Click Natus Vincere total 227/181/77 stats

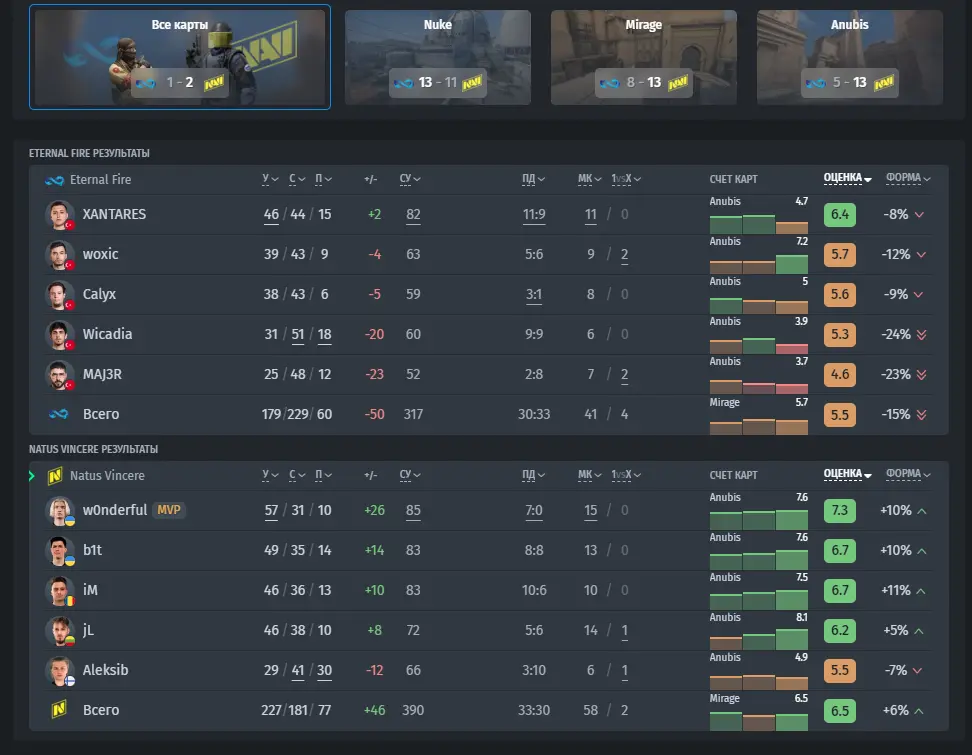296,710
